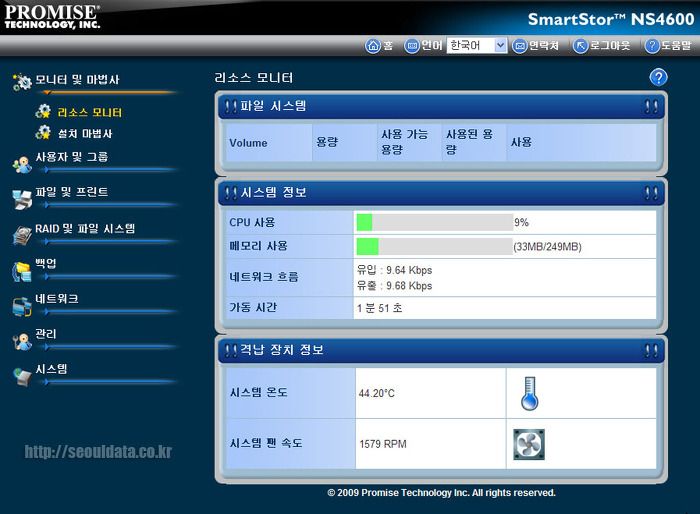Click the 1 분 51 초 uptime value
Screen dimensions: 700x514
coord(379,308)
